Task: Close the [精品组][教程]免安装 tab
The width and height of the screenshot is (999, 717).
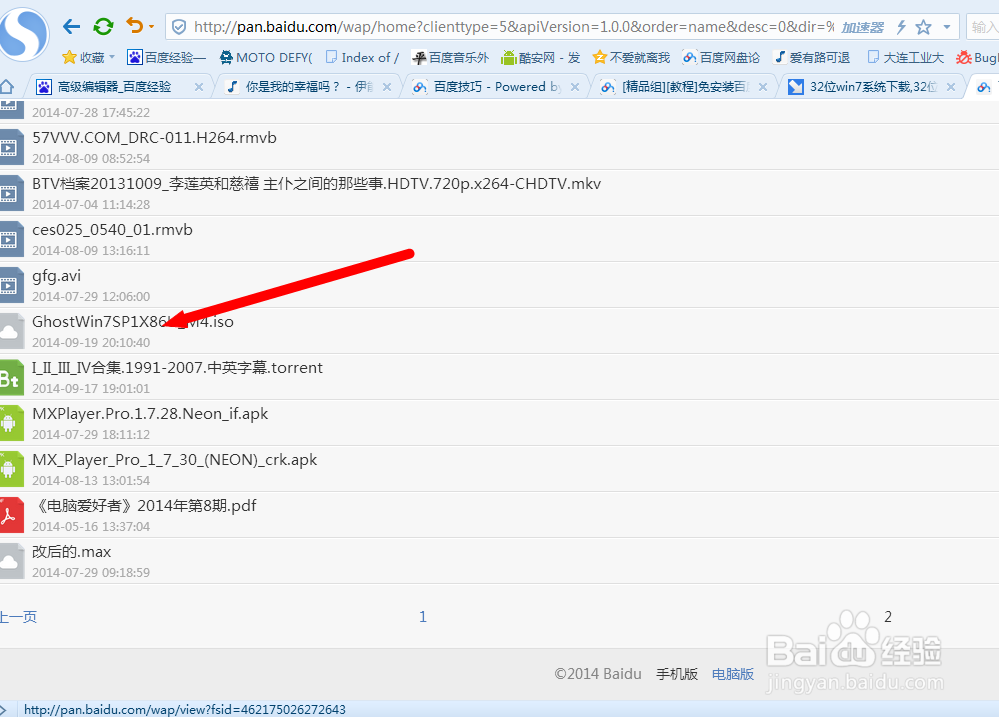Action: click(x=763, y=87)
